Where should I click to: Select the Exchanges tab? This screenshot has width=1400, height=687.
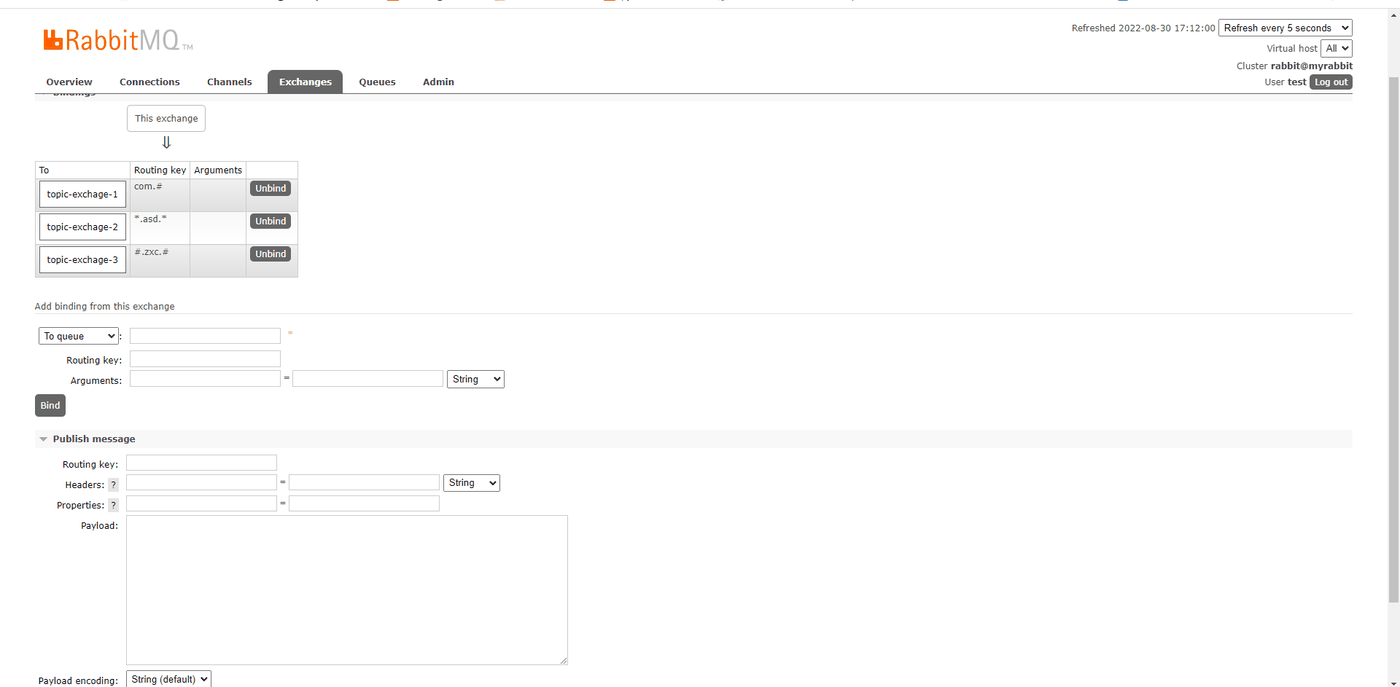point(305,82)
